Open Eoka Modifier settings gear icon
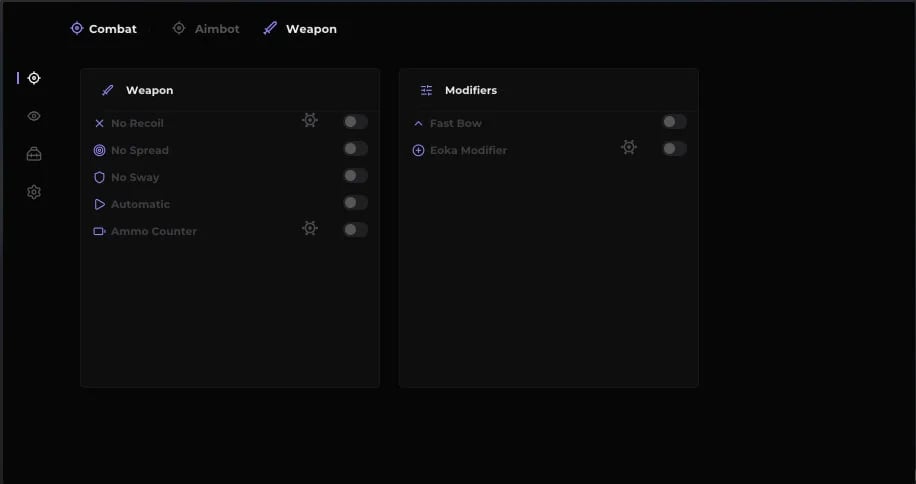The width and height of the screenshot is (916, 484). [x=629, y=147]
